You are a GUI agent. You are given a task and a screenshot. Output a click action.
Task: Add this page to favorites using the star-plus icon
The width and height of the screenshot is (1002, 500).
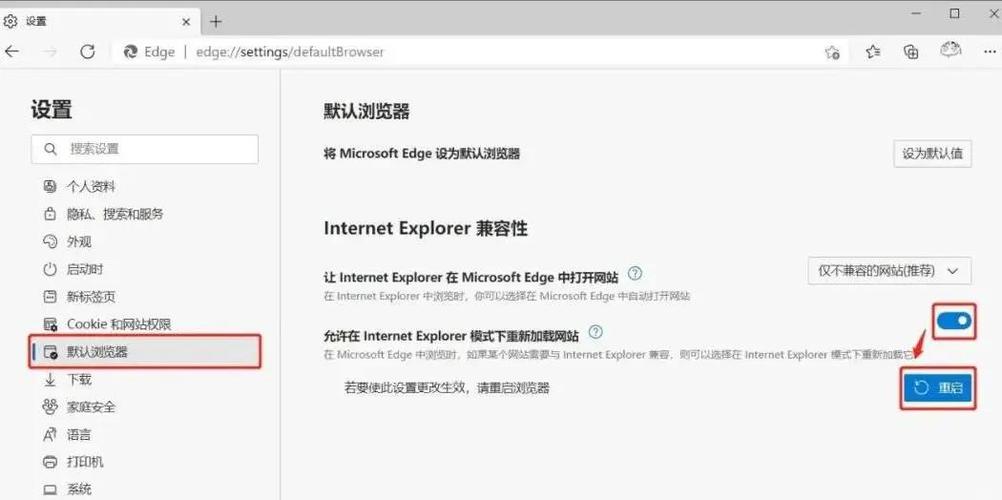(832, 52)
